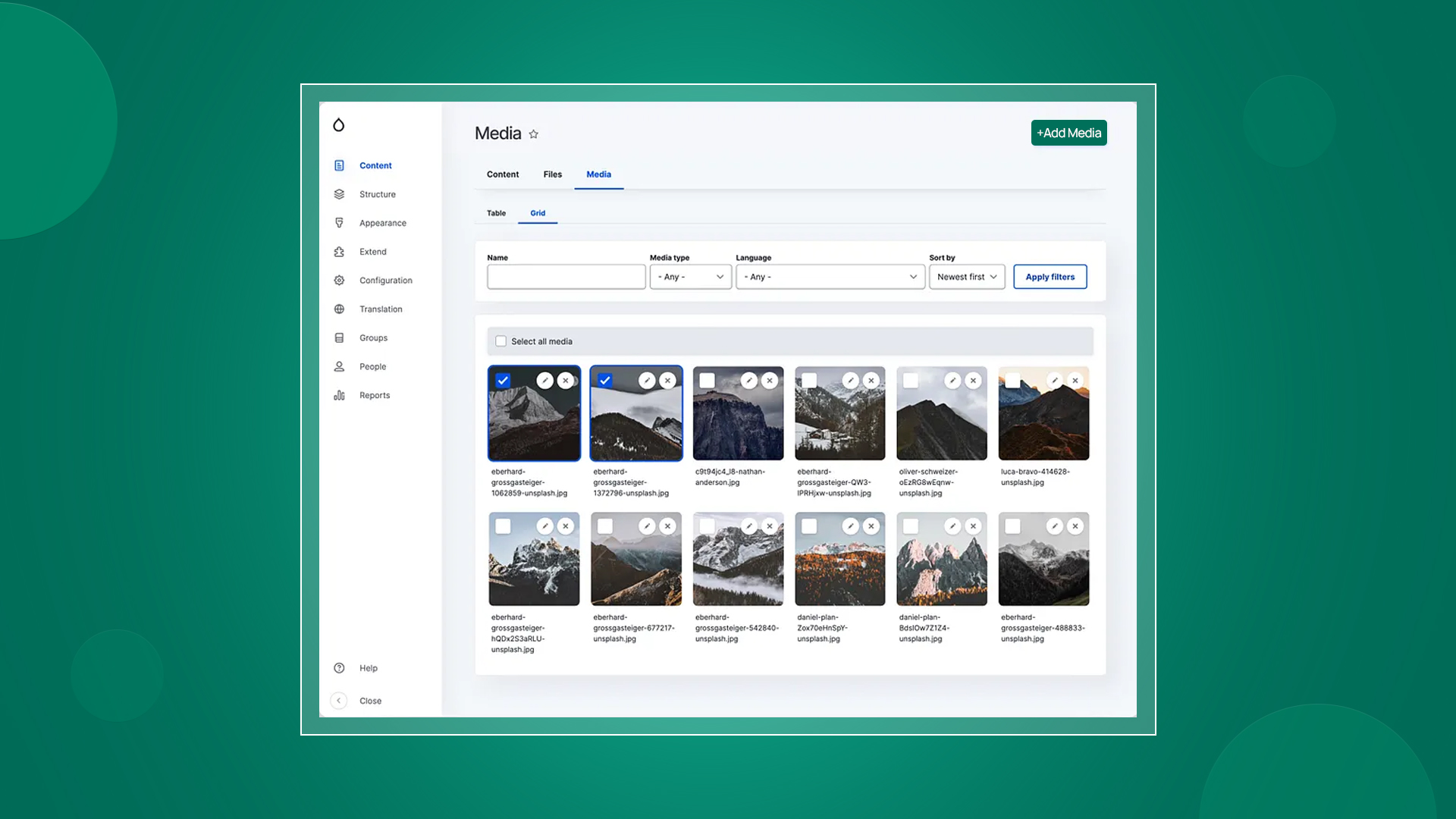Click the People user icon
Image resolution: width=1456 pixels, height=819 pixels.
[339, 367]
